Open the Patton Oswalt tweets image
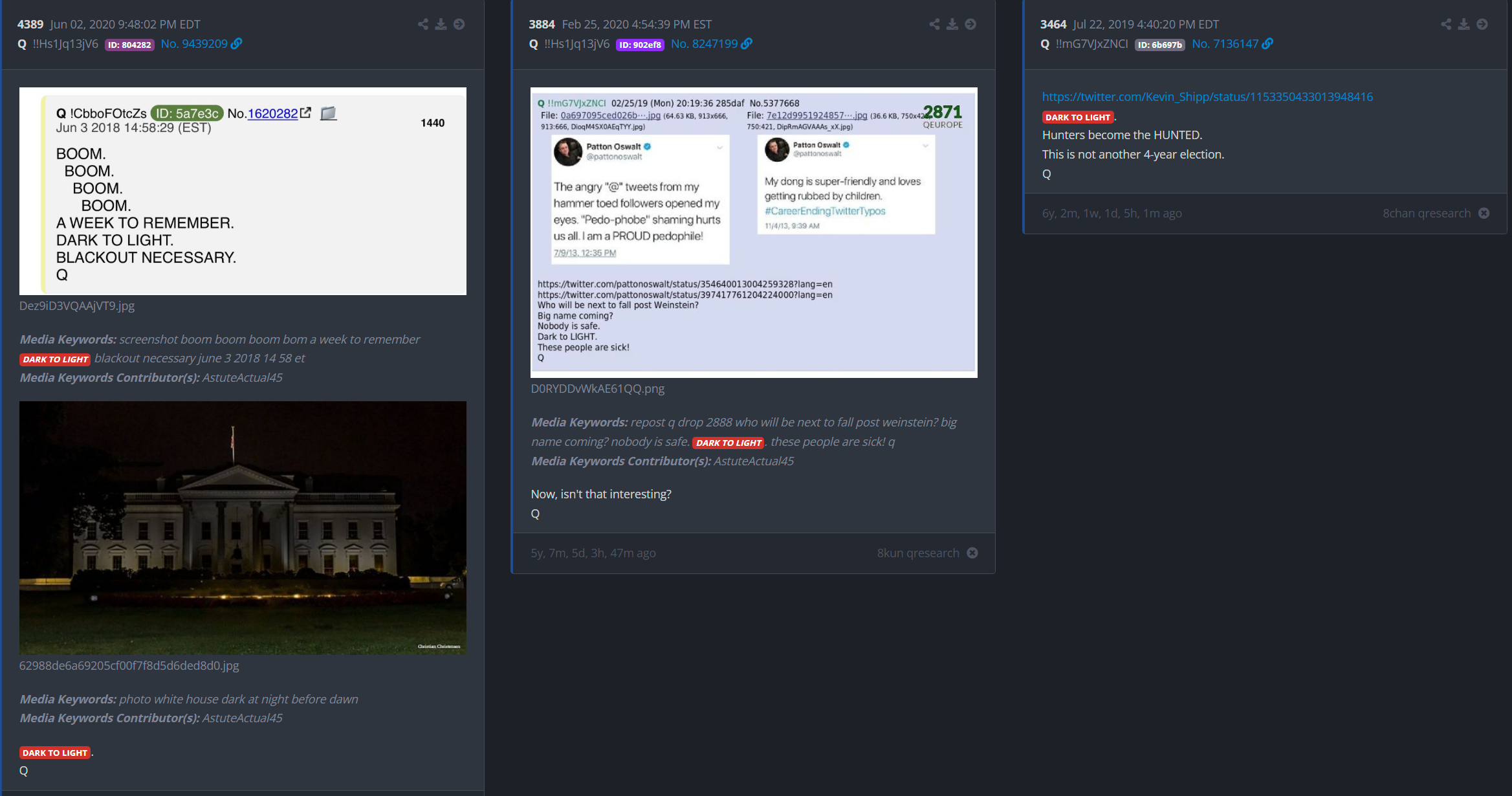The width and height of the screenshot is (1512, 796). [754, 232]
